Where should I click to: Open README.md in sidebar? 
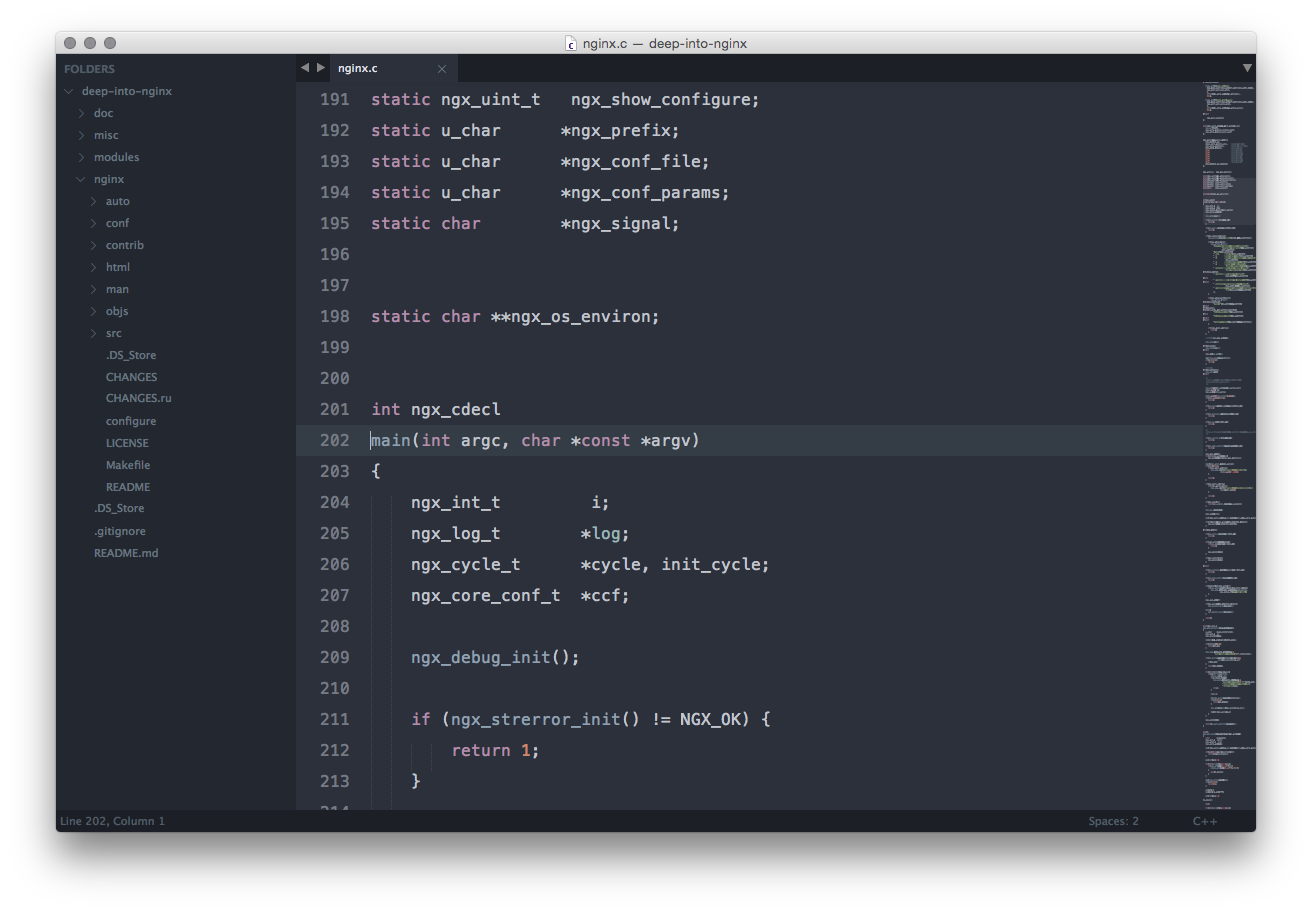[126, 553]
